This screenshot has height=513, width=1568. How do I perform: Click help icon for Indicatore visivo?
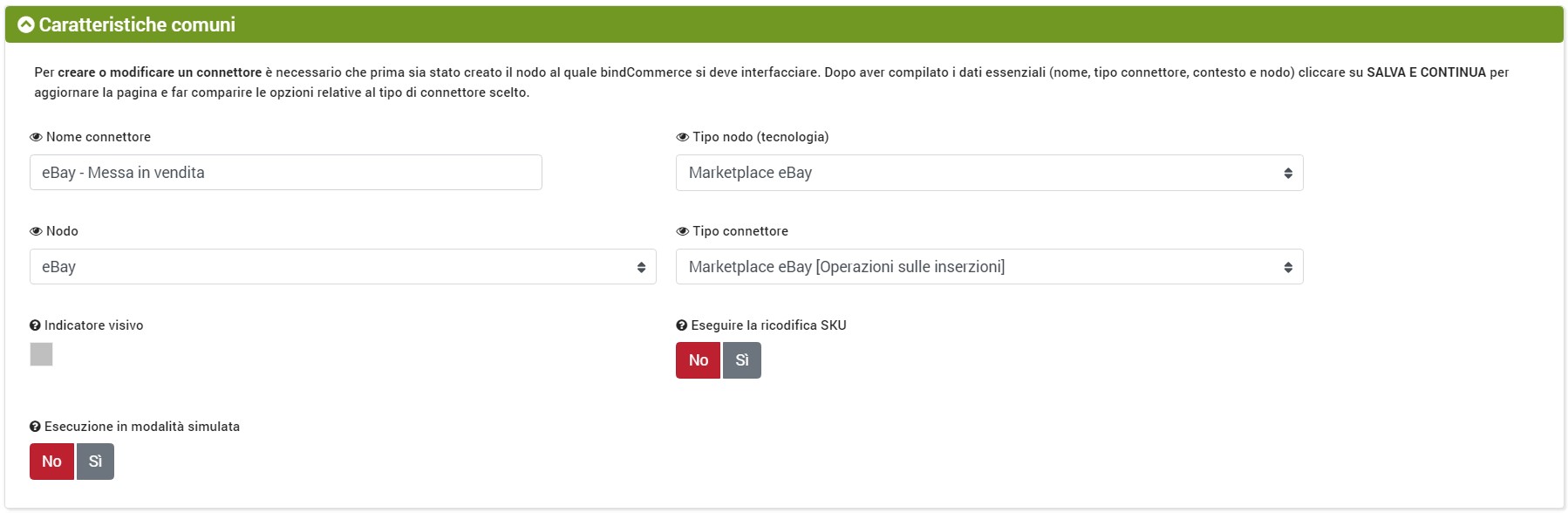(x=35, y=325)
